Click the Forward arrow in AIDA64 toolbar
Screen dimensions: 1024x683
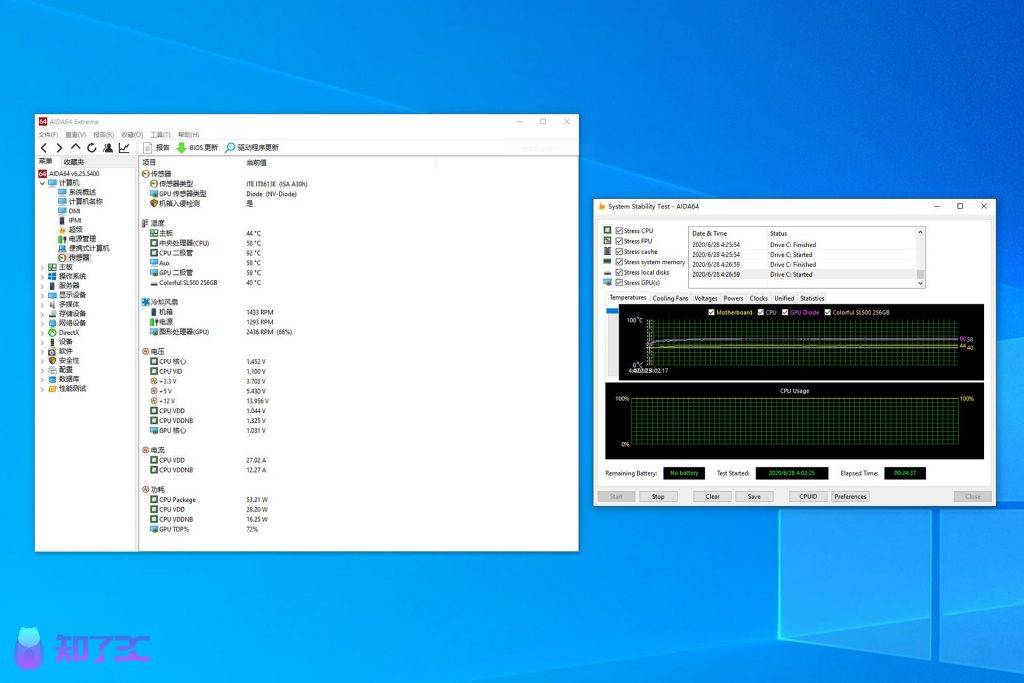pyautogui.click(x=59, y=148)
